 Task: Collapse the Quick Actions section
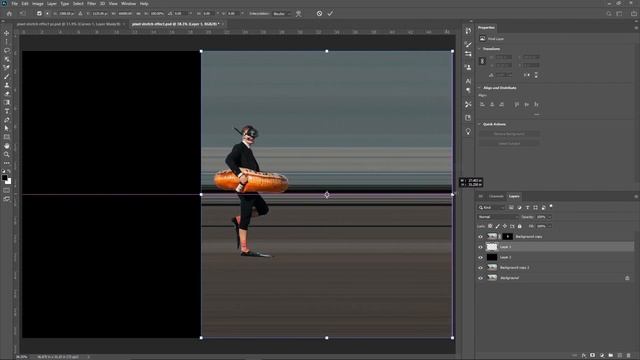tap(479, 124)
